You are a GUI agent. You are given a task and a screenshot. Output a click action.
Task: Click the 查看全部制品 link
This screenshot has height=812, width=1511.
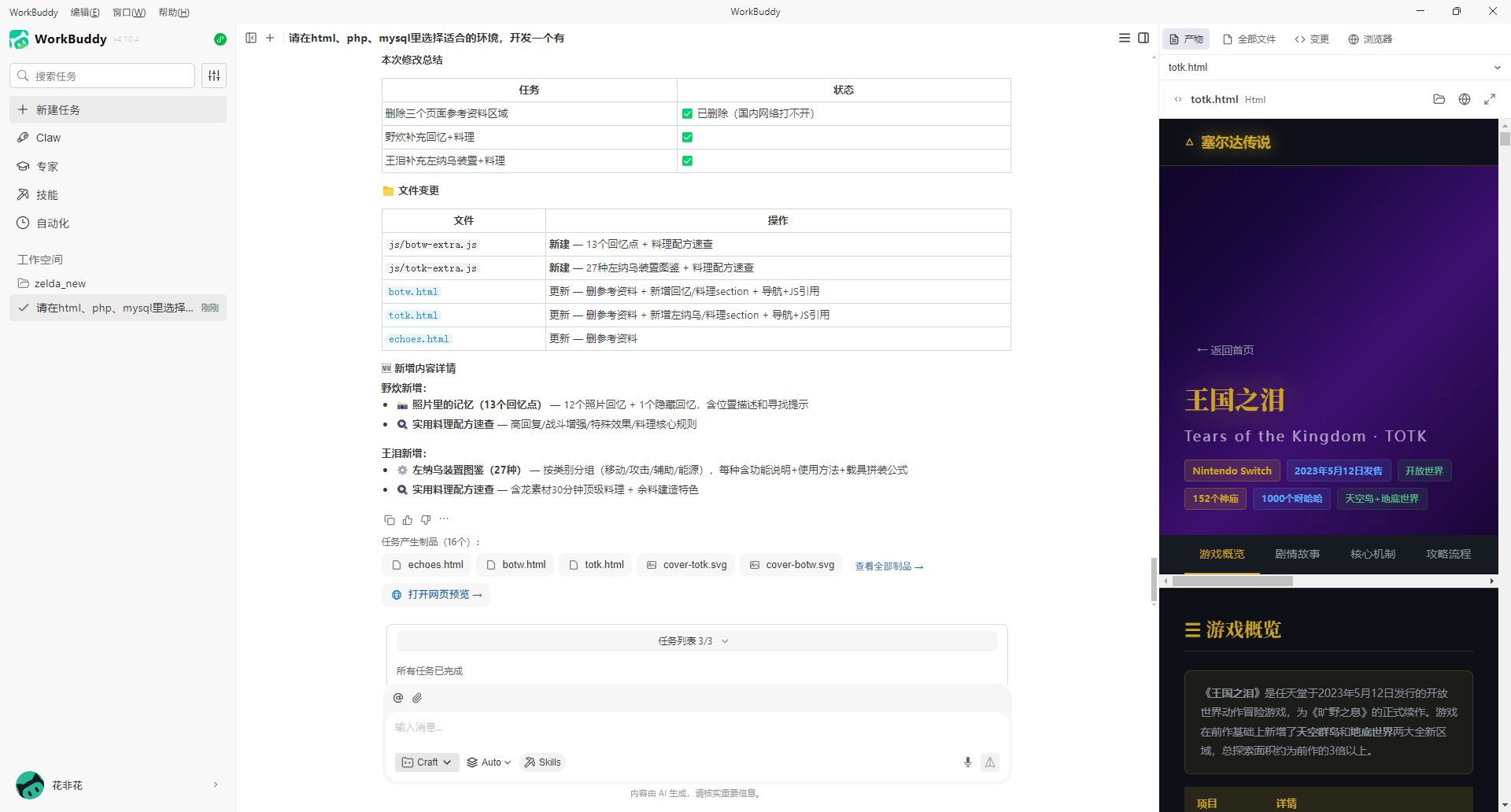point(888,567)
